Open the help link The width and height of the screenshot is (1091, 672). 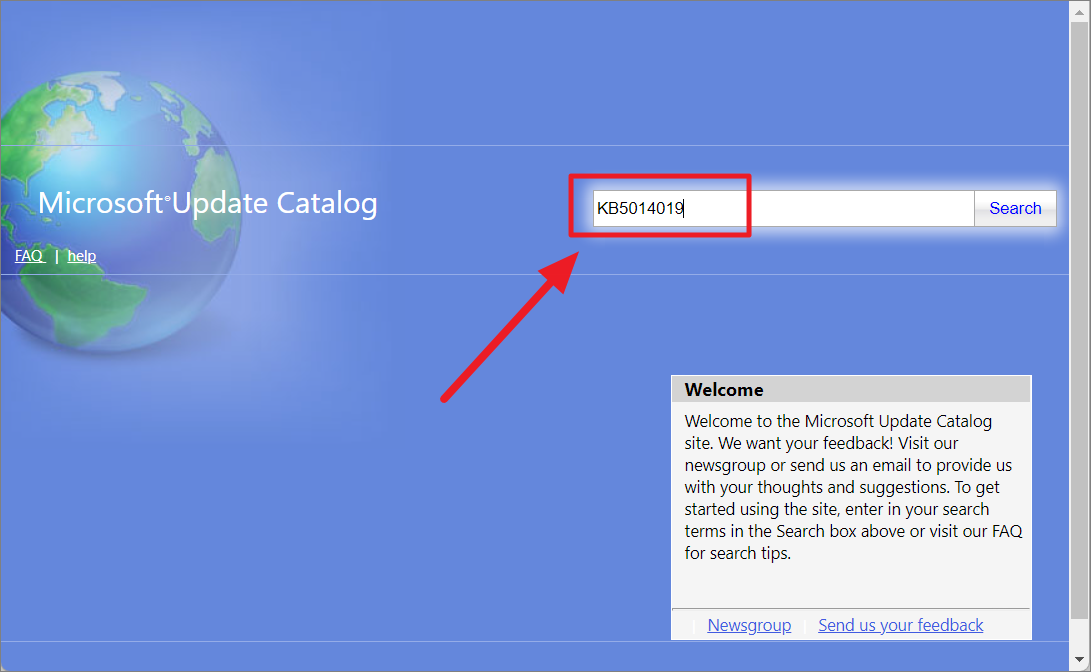pos(81,255)
